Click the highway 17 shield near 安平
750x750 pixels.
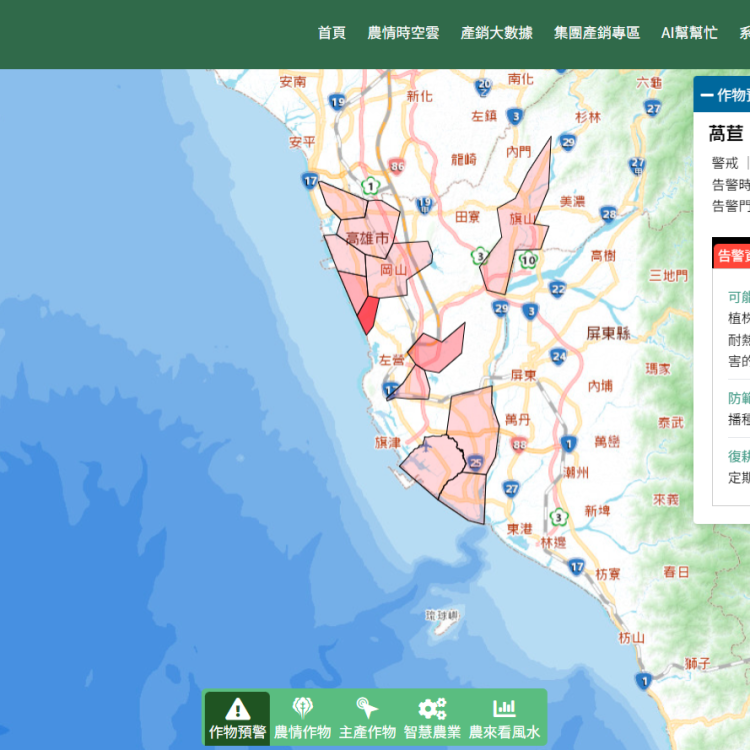click(311, 181)
